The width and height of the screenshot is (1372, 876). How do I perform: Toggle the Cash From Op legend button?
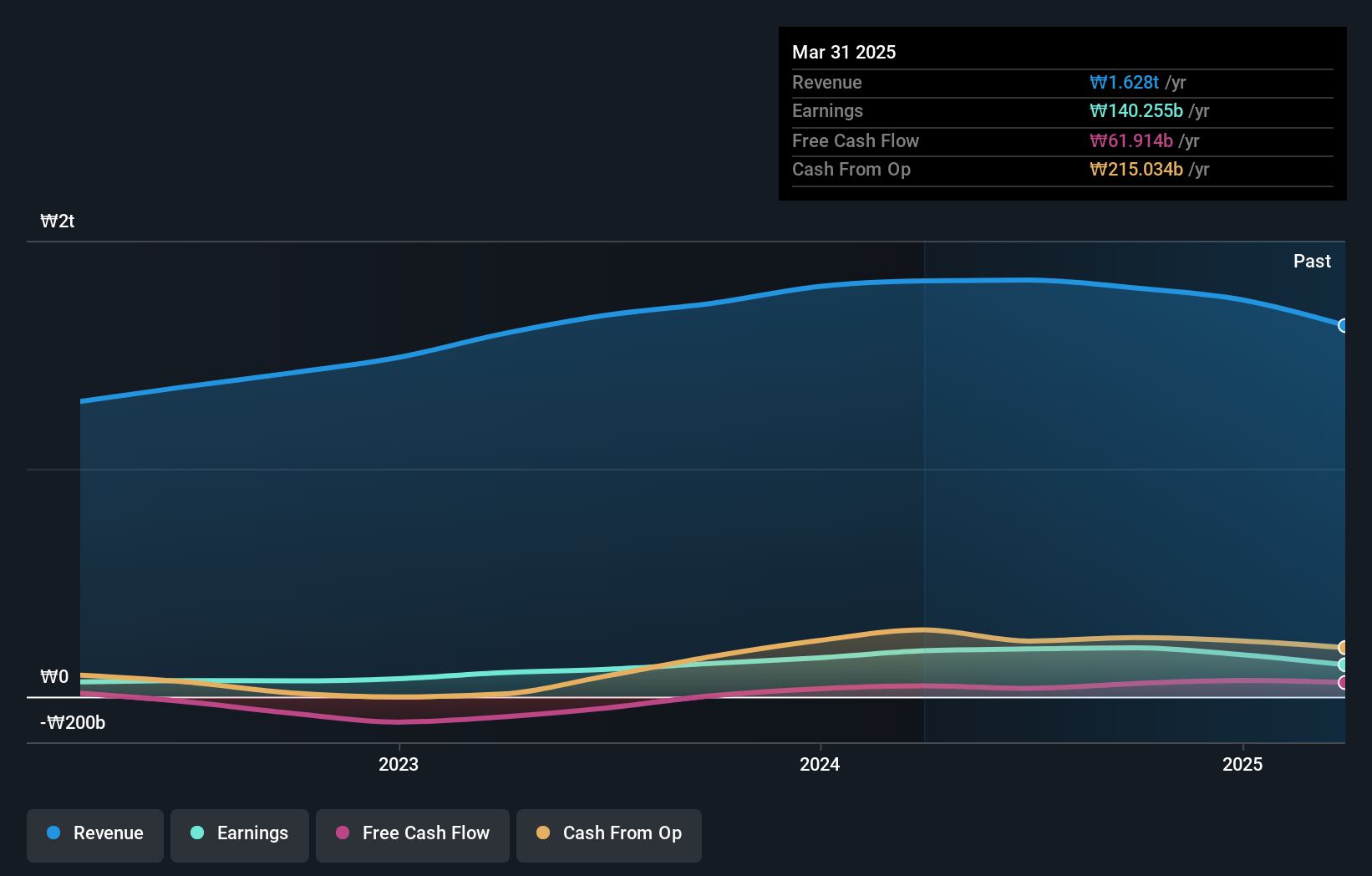pyautogui.click(x=609, y=835)
